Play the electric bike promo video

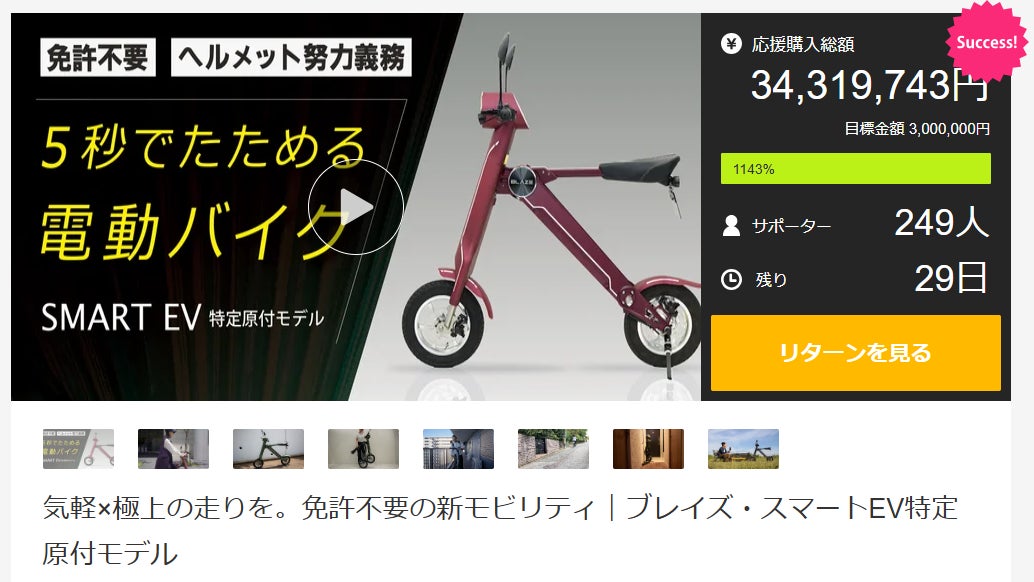click(x=356, y=207)
